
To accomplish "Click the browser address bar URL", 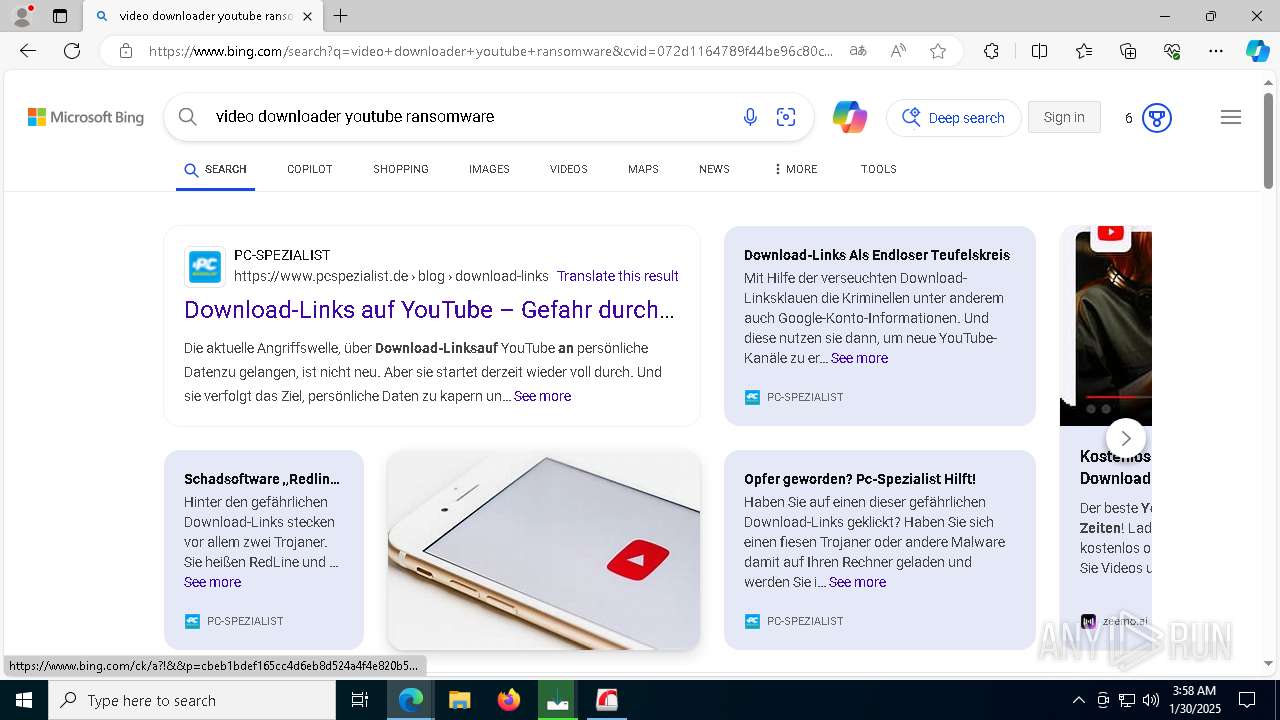I will 490,51.
